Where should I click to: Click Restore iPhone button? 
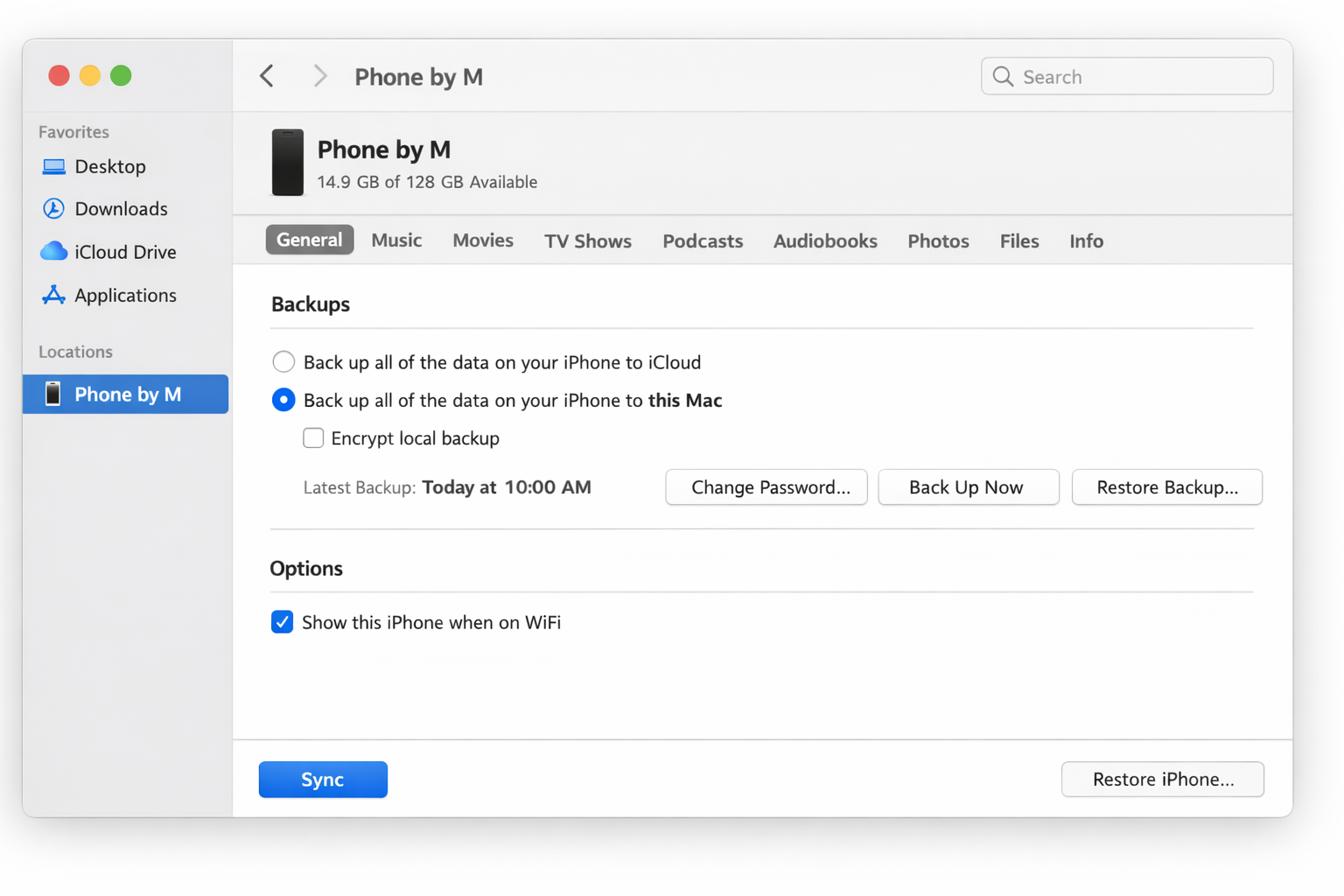(x=1163, y=779)
